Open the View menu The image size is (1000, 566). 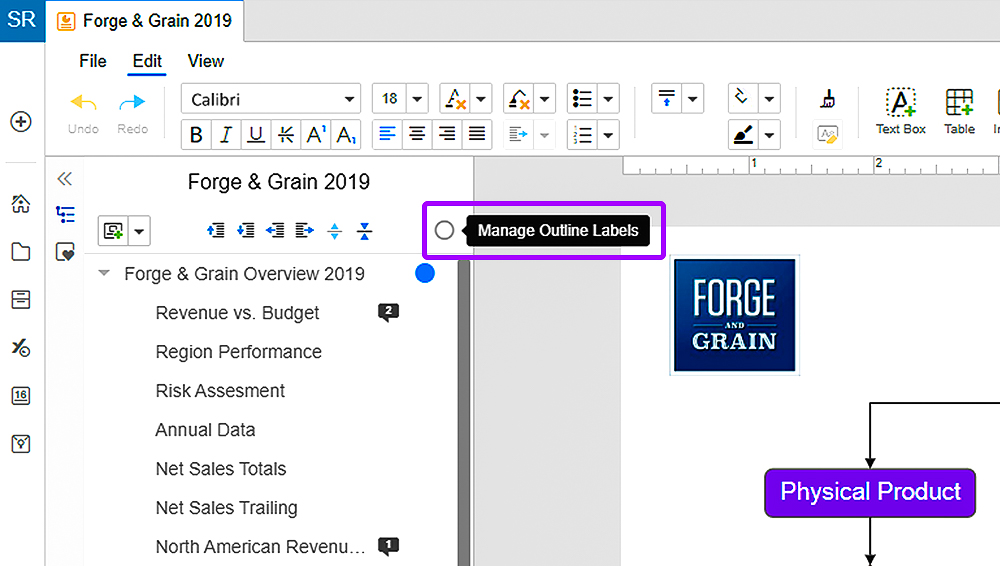coord(205,61)
